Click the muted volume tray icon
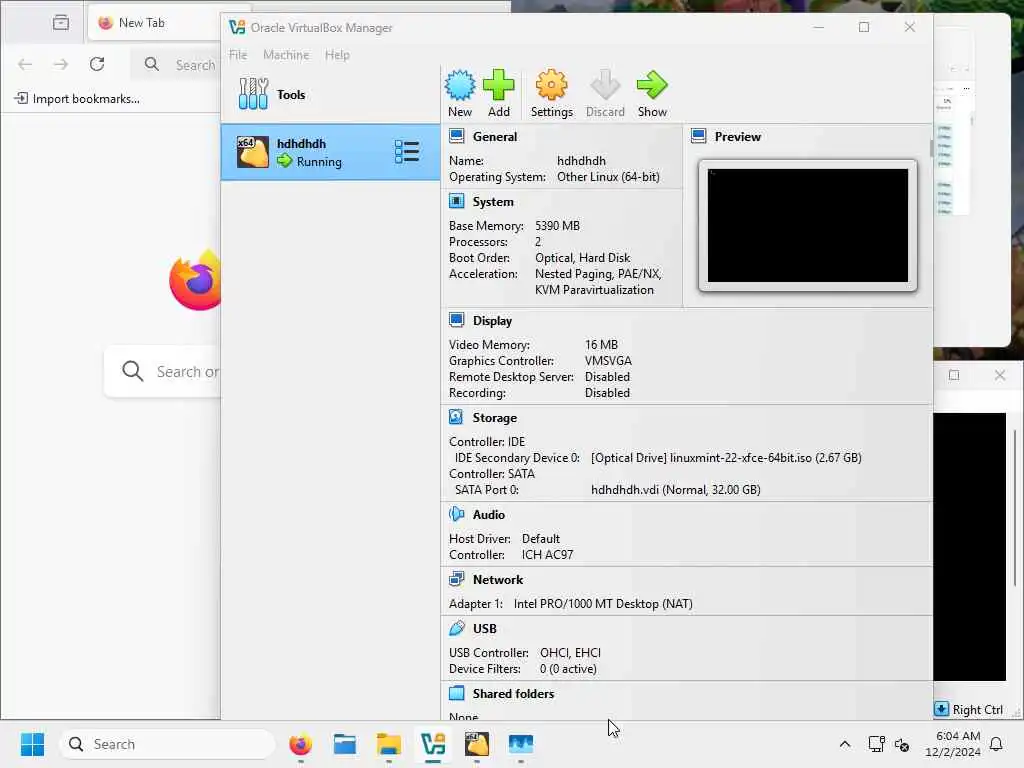 (x=902, y=744)
